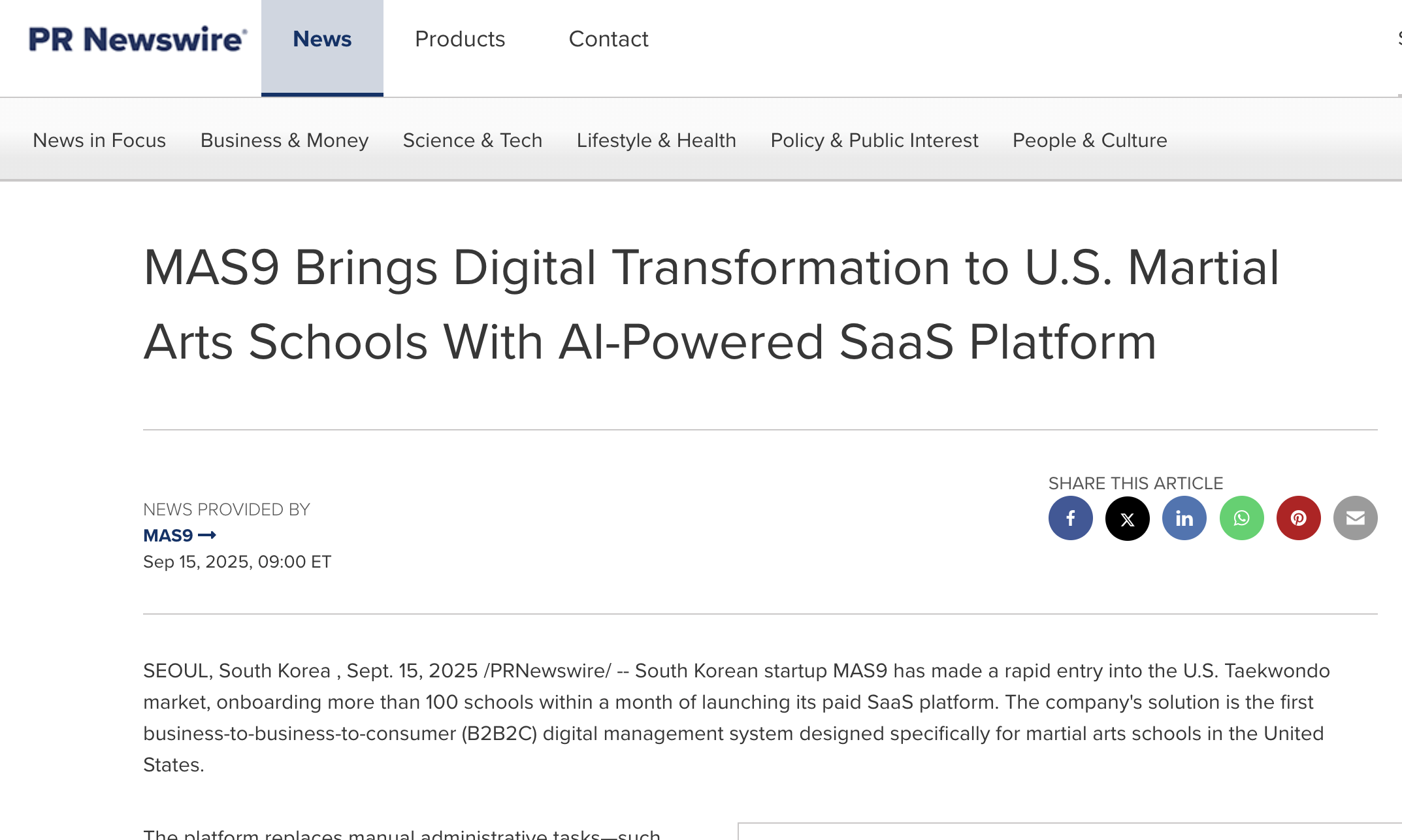Share the article on X

[x=1127, y=518]
